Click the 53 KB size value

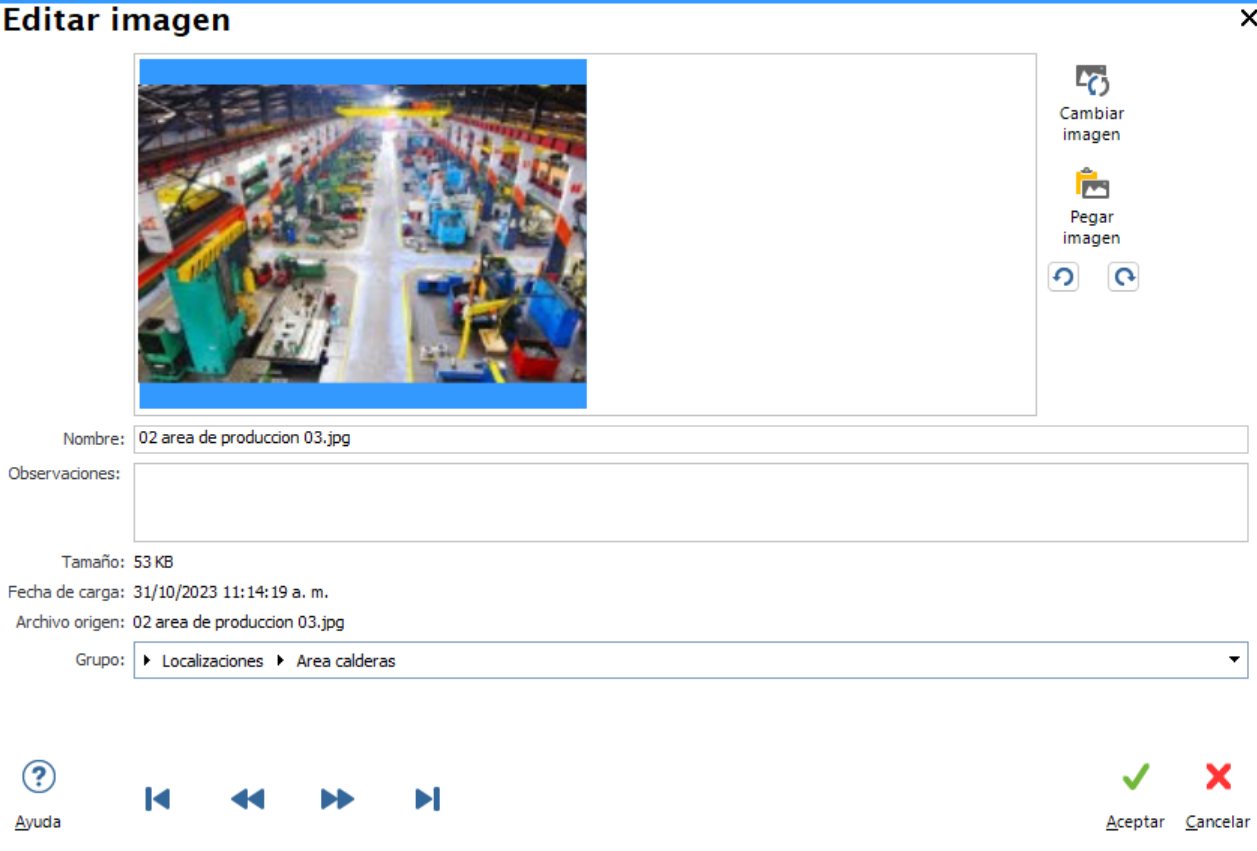(x=154, y=562)
